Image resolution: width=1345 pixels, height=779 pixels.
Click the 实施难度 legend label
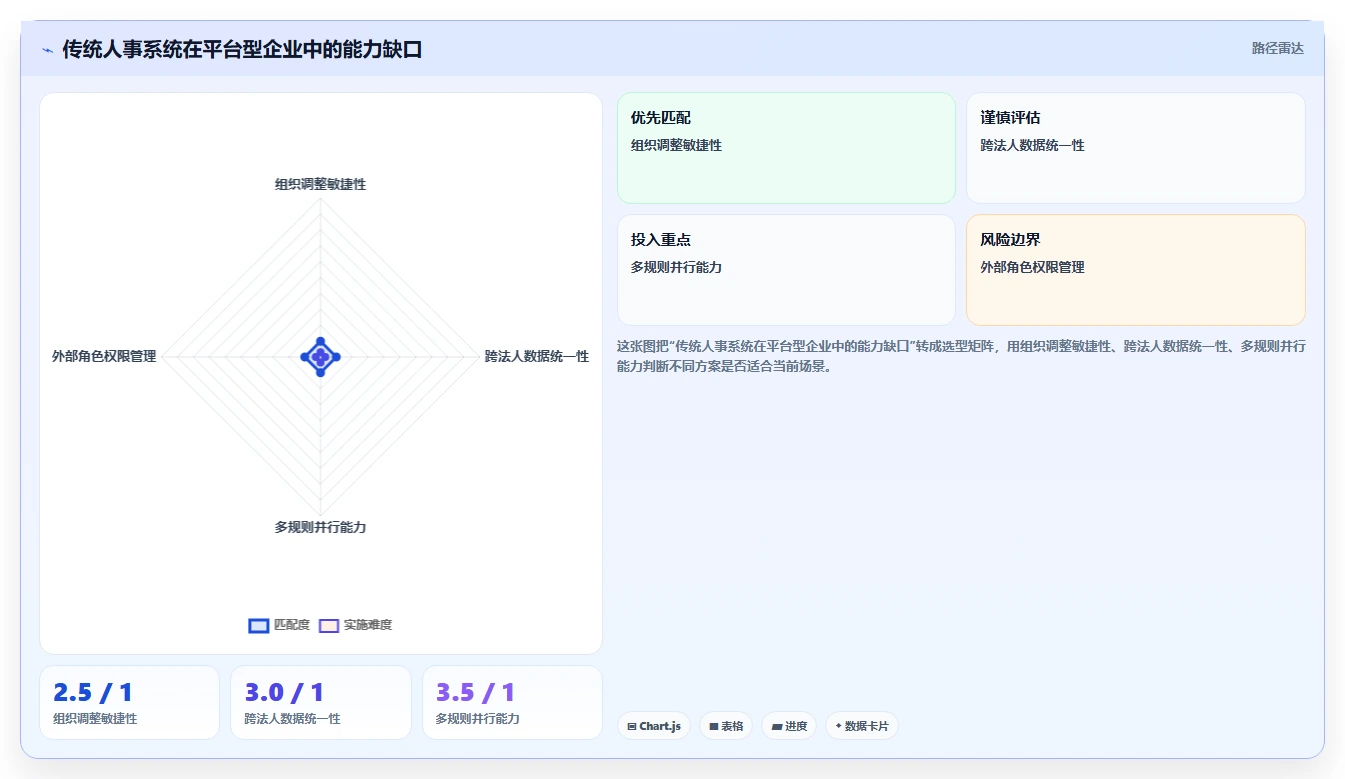pos(368,625)
